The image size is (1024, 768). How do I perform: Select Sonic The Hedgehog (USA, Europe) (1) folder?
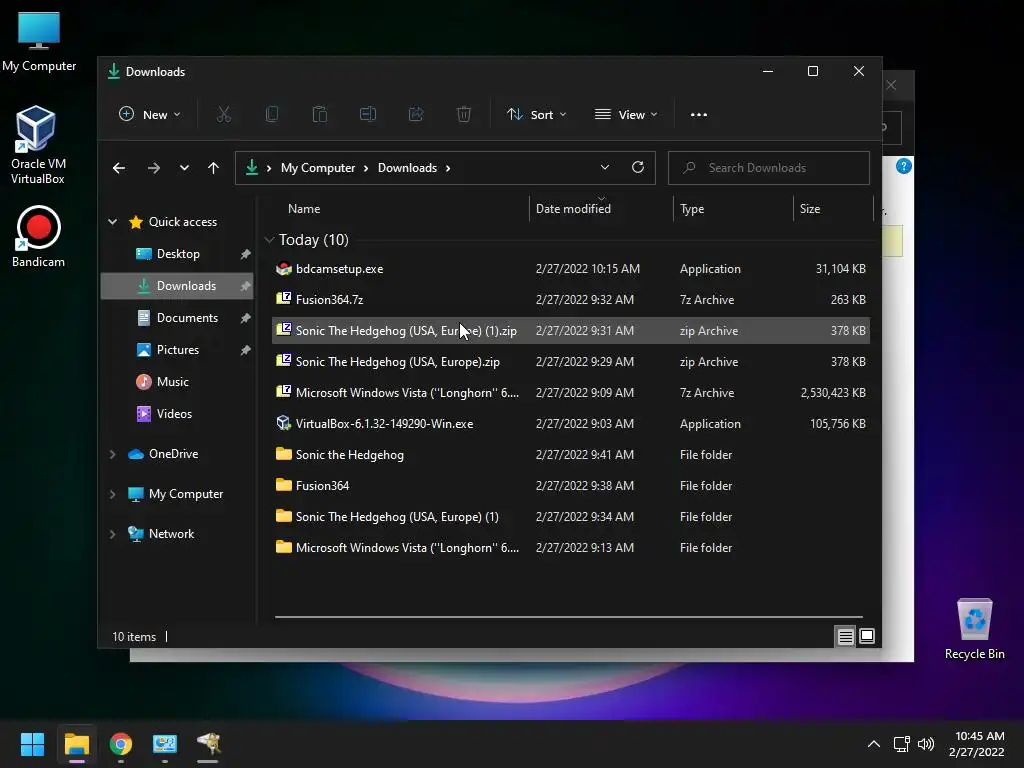(x=571, y=517)
